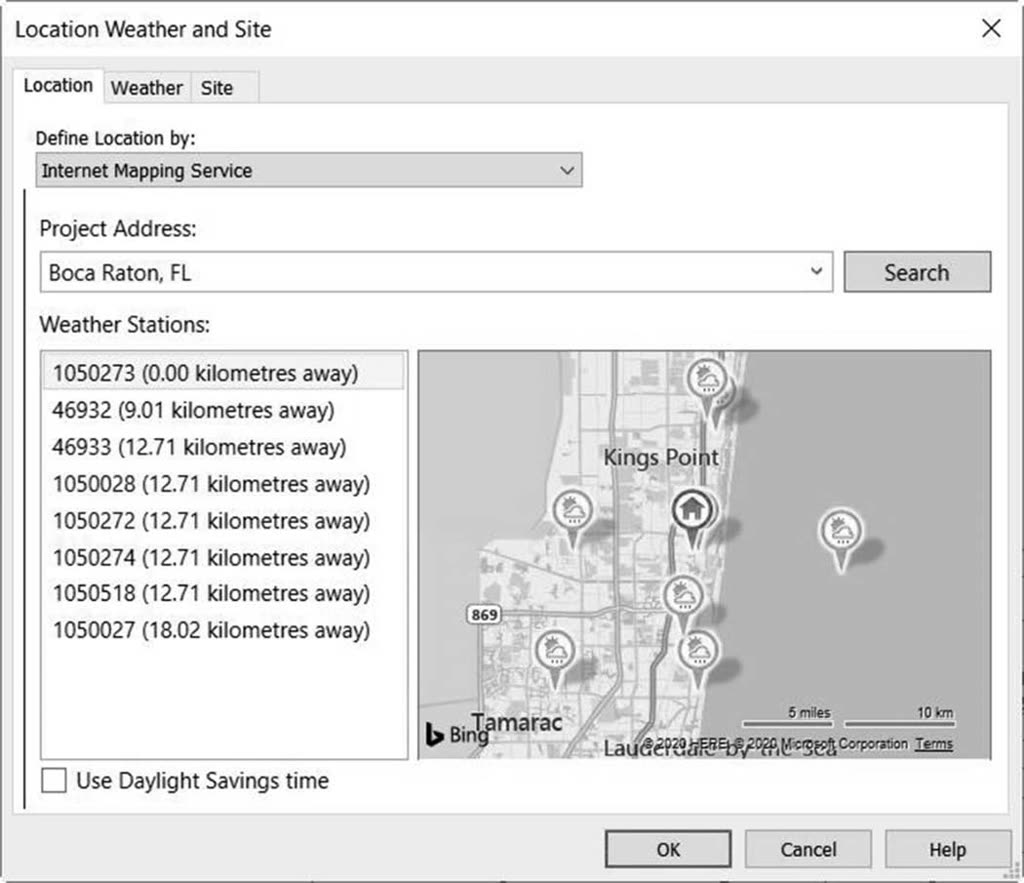Select the weather station pin out in the ocean
1024x883 pixels.
[841, 532]
